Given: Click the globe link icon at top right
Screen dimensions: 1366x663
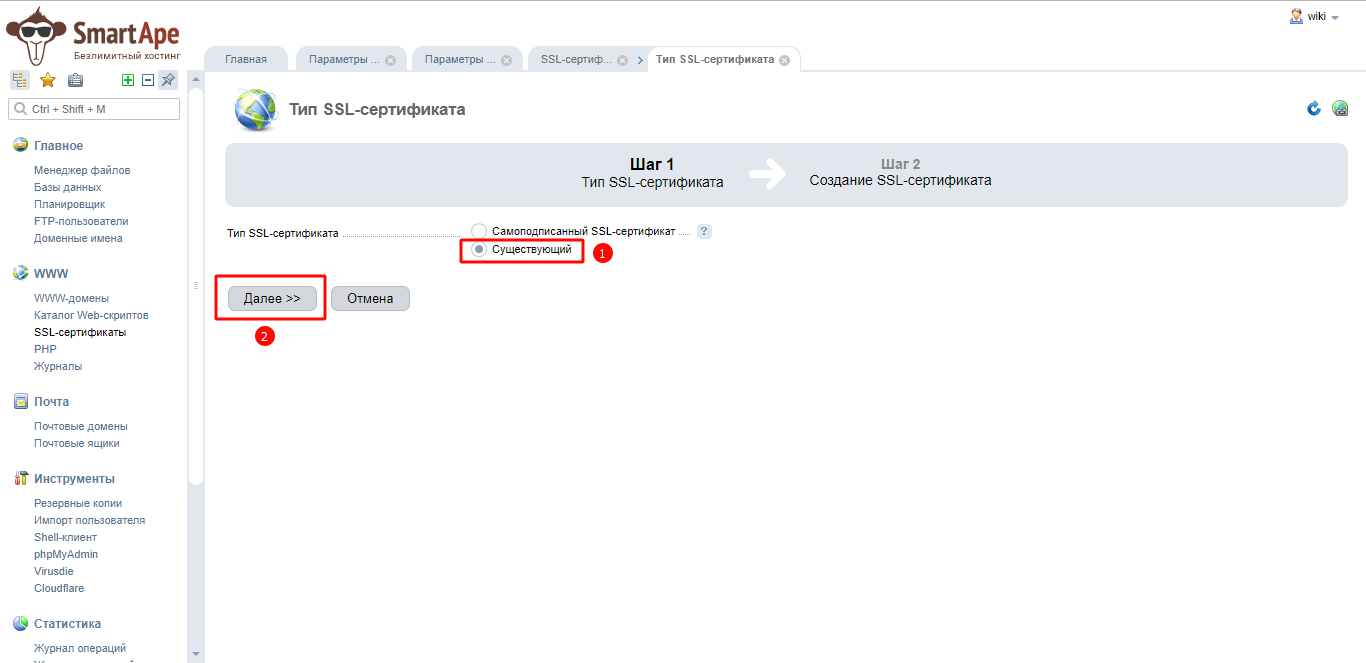Looking at the screenshot, I should click(x=1340, y=108).
